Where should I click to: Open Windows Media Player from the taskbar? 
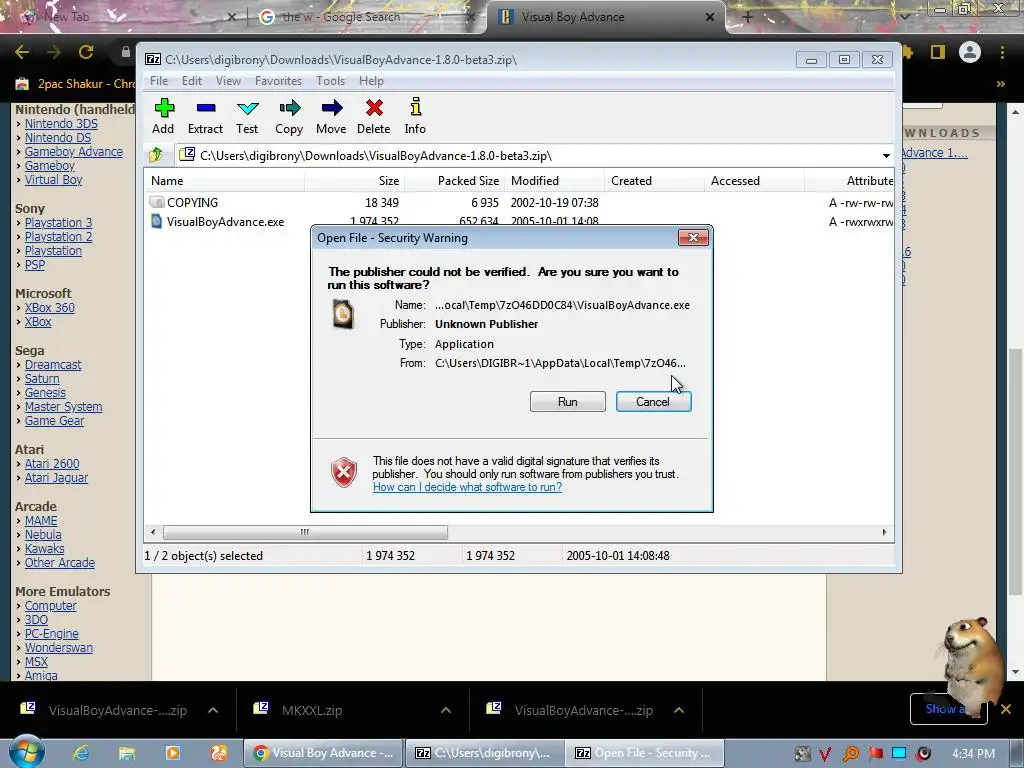(x=173, y=753)
